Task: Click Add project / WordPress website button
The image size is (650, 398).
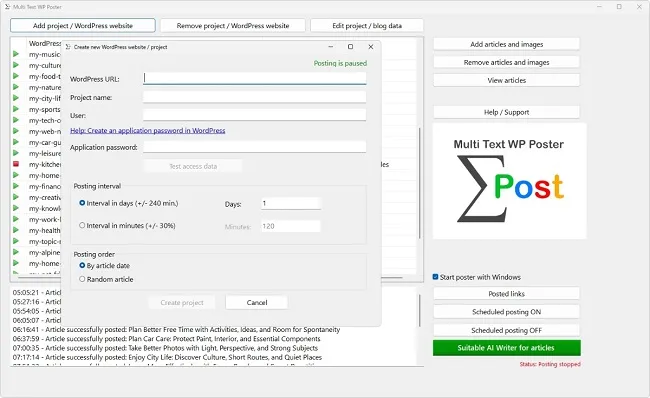Action: point(83,25)
